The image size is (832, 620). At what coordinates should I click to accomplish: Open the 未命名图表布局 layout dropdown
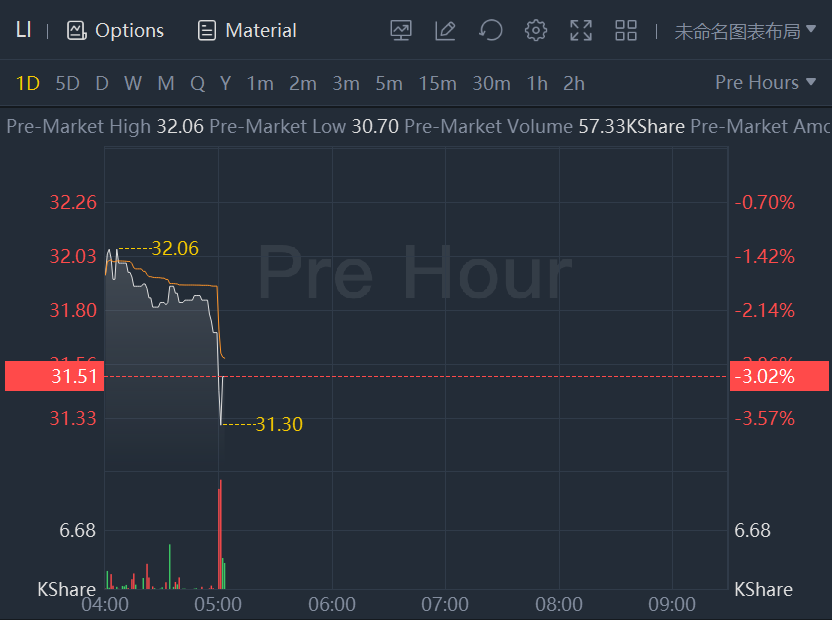[745, 31]
